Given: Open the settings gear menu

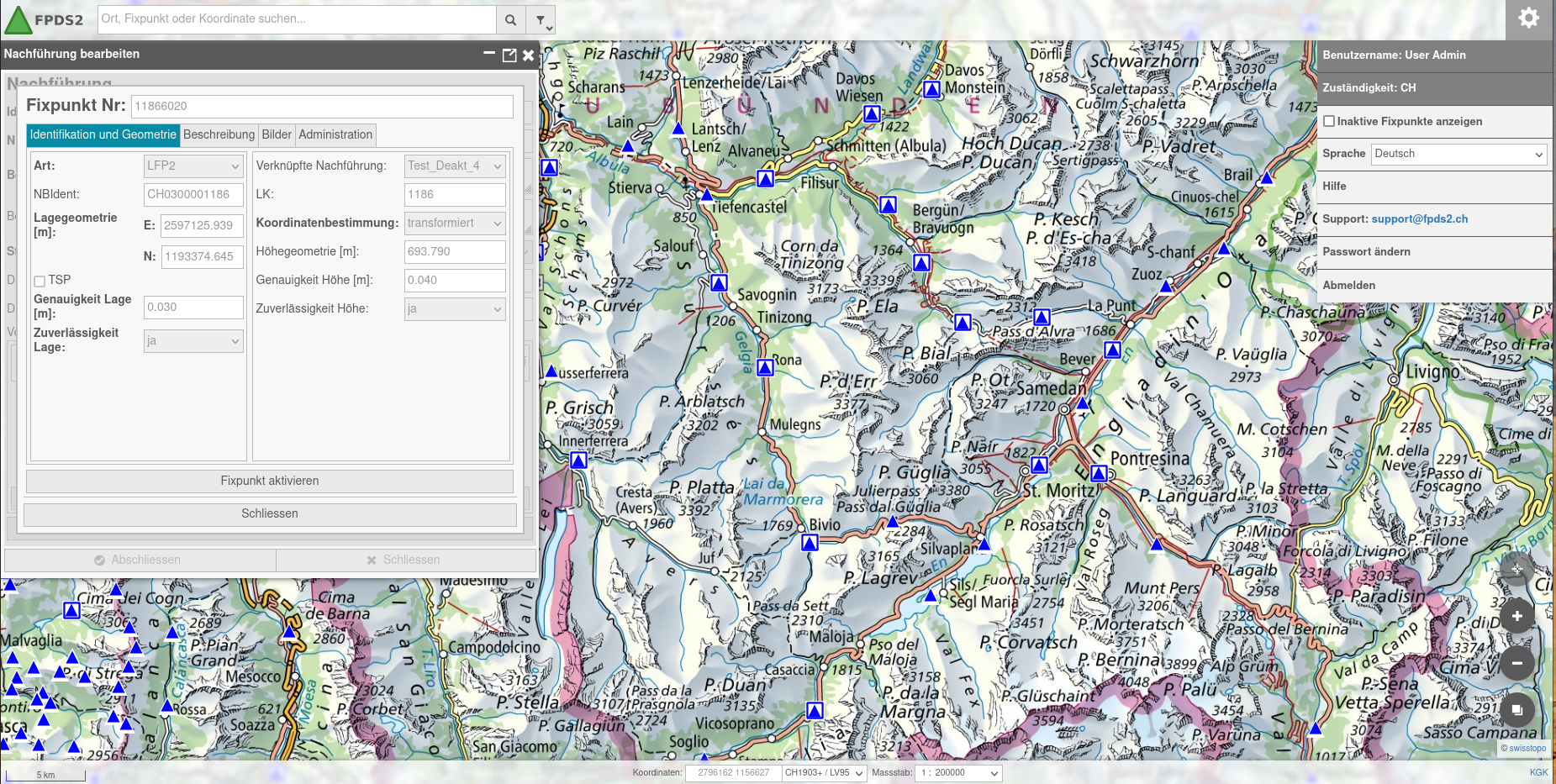Looking at the screenshot, I should (1528, 18).
